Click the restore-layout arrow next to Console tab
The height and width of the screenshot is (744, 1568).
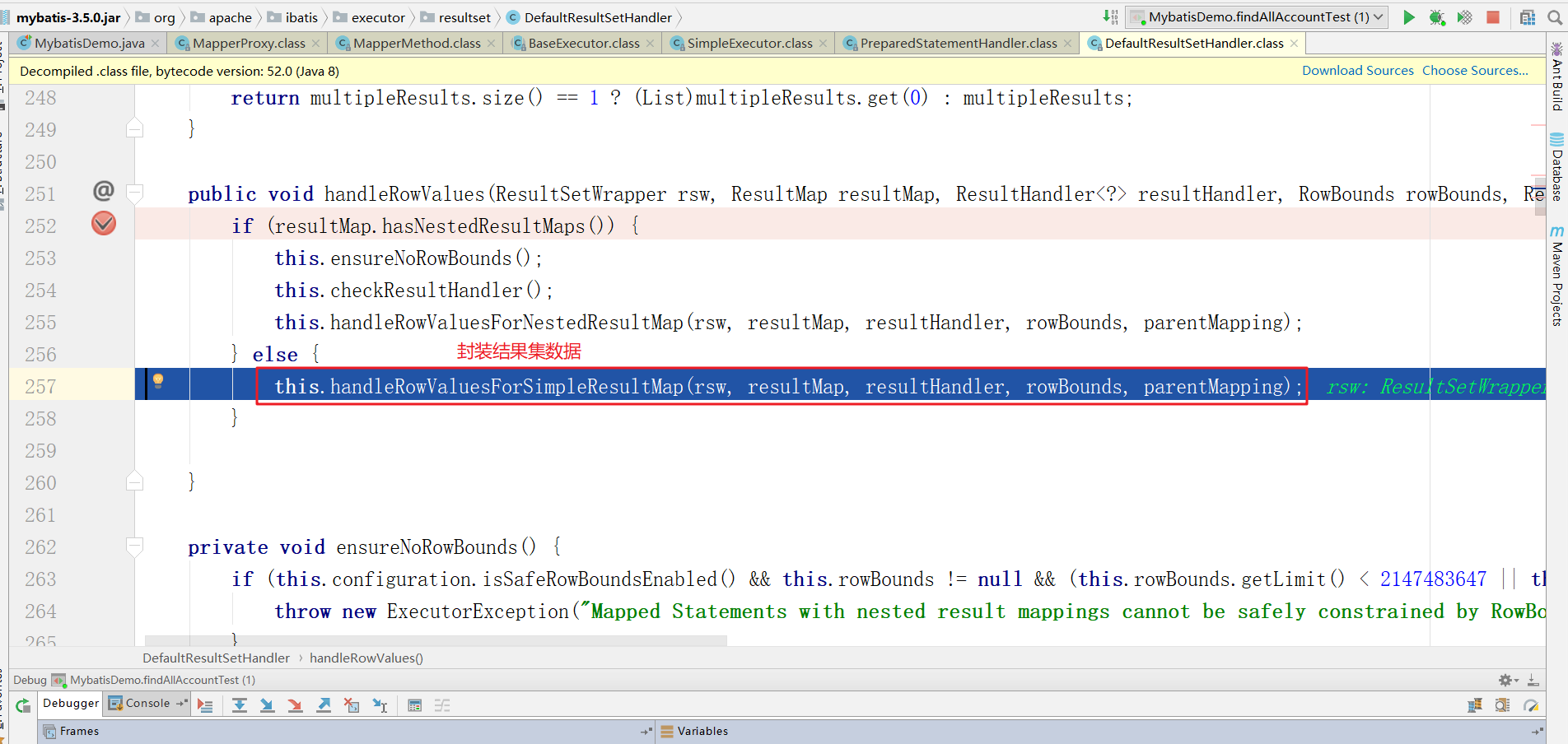(181, 704)
